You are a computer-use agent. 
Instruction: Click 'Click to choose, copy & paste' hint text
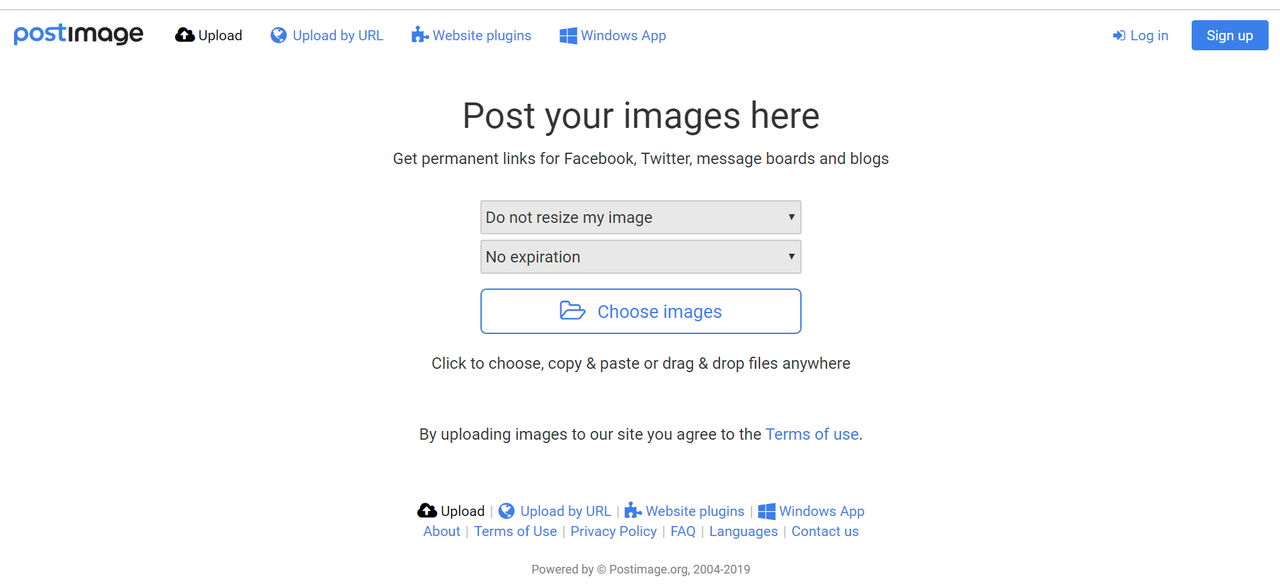[641, 363]
